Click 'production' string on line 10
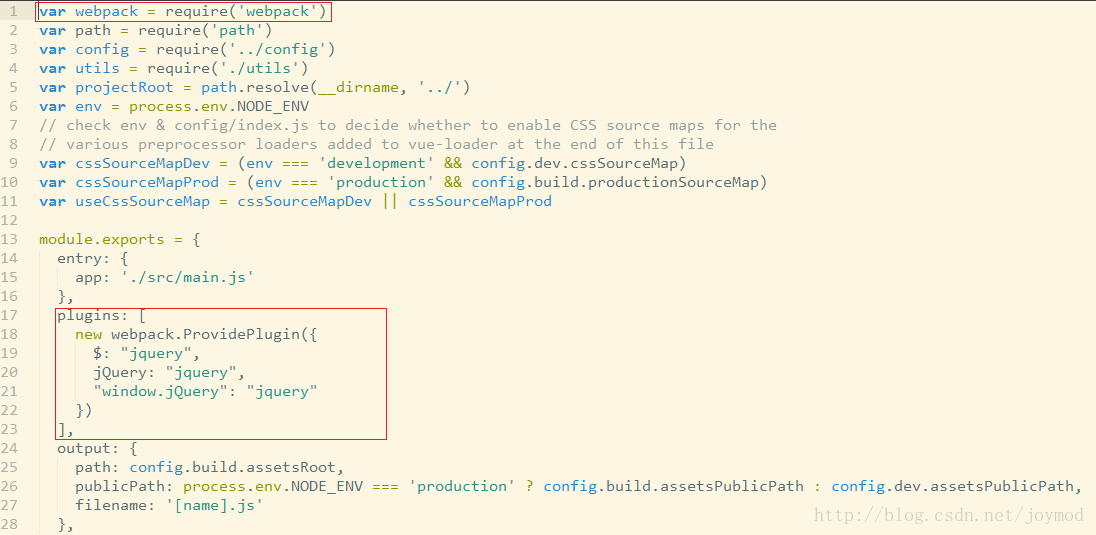The image size is (1096, 535). (381, 182)
